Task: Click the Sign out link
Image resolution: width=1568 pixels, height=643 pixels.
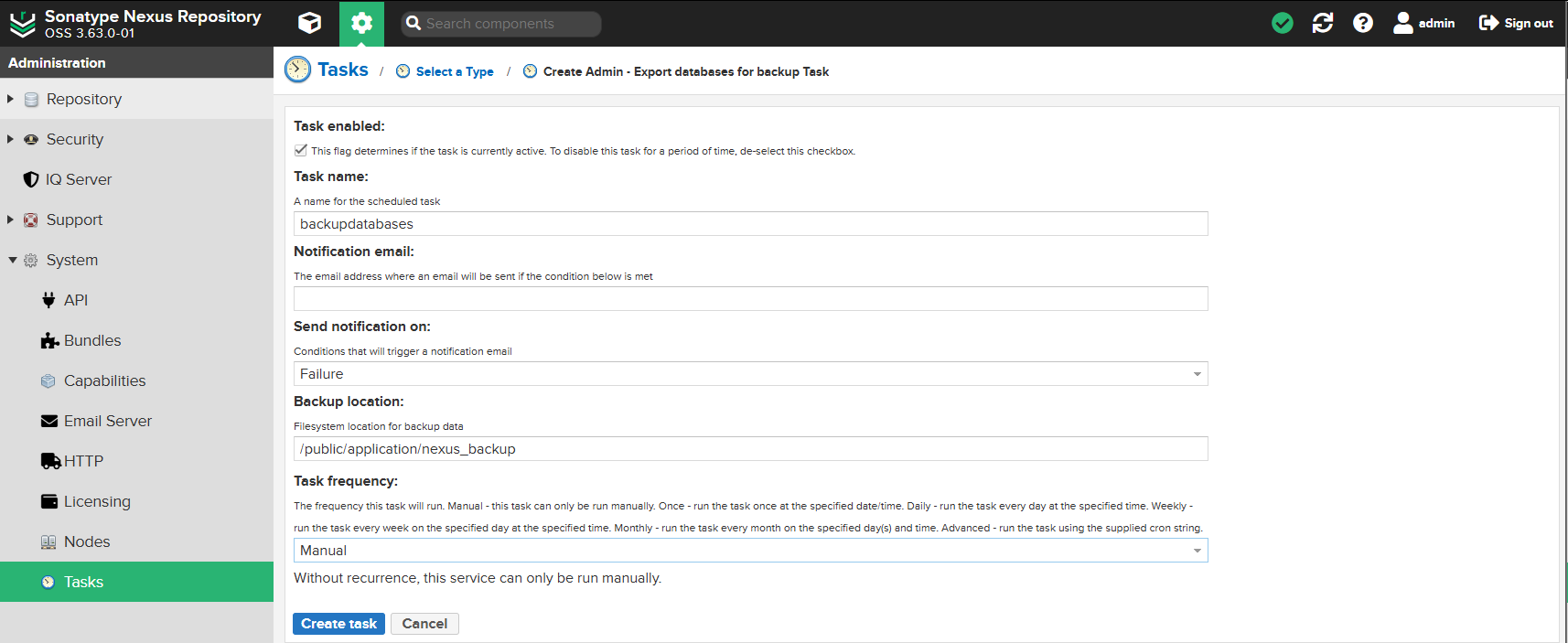Action: [x=1529, y=23]
